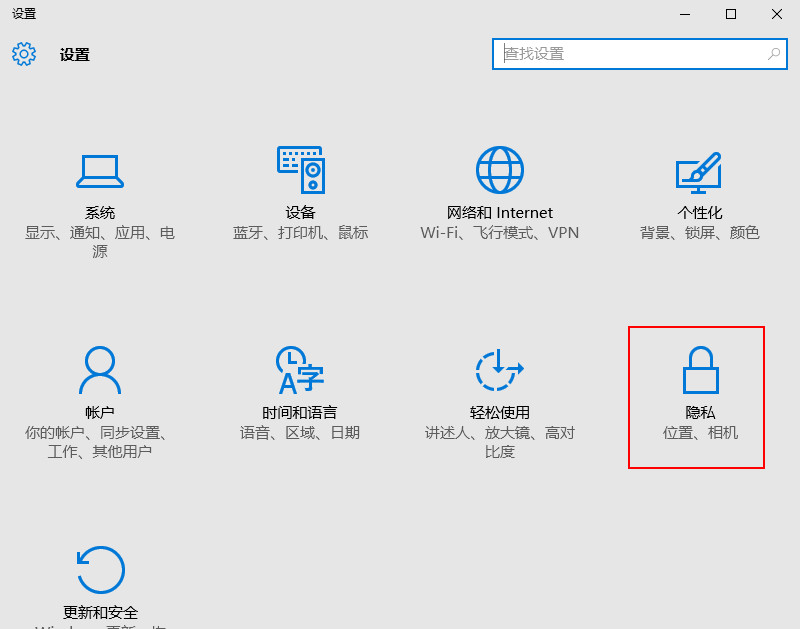Maximize the 设置 window
Screen dimensions: 800x629
731,14
